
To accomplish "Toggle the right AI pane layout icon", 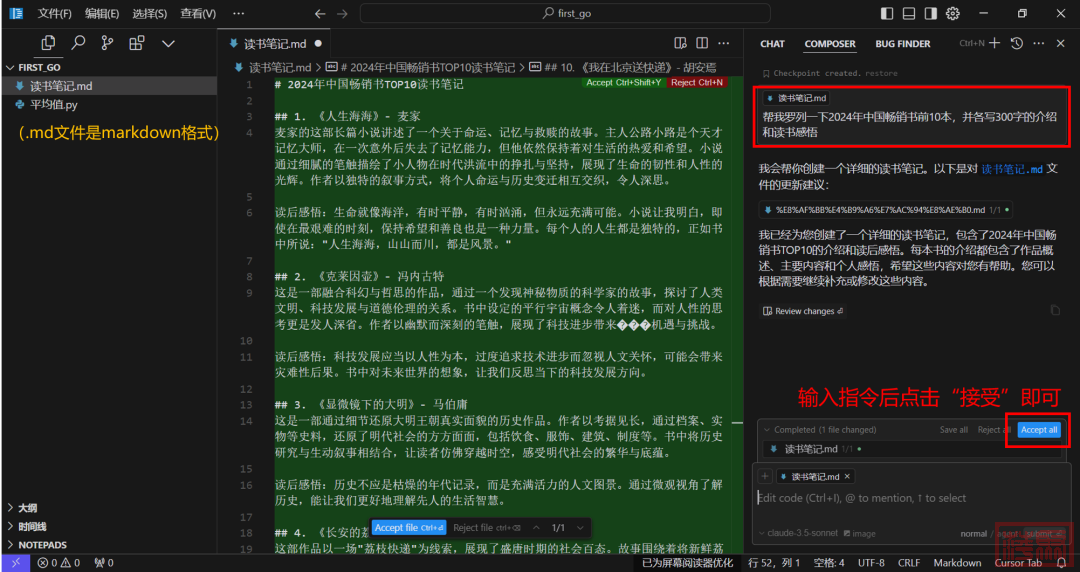I will pyautogui.click(x=931, y=13).
